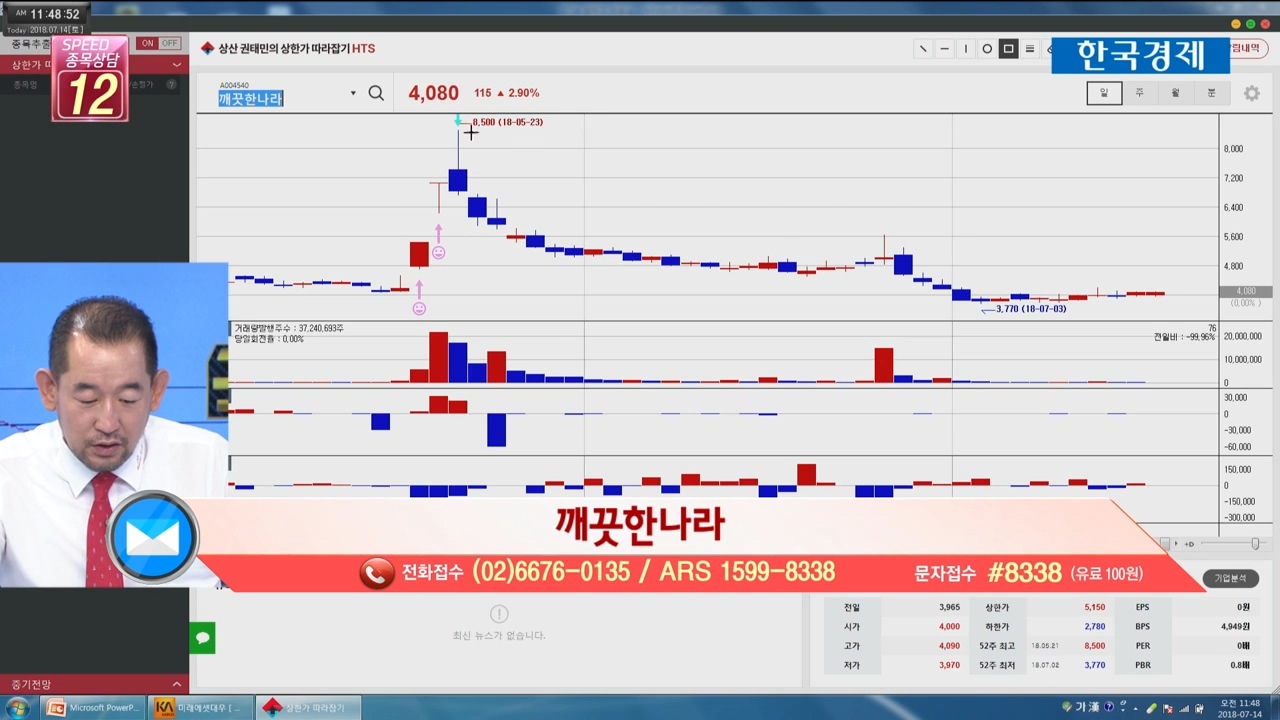Open the stock name dropdown arrow
The height and width of the screenshot is (720, 1280).
point(353,94)
